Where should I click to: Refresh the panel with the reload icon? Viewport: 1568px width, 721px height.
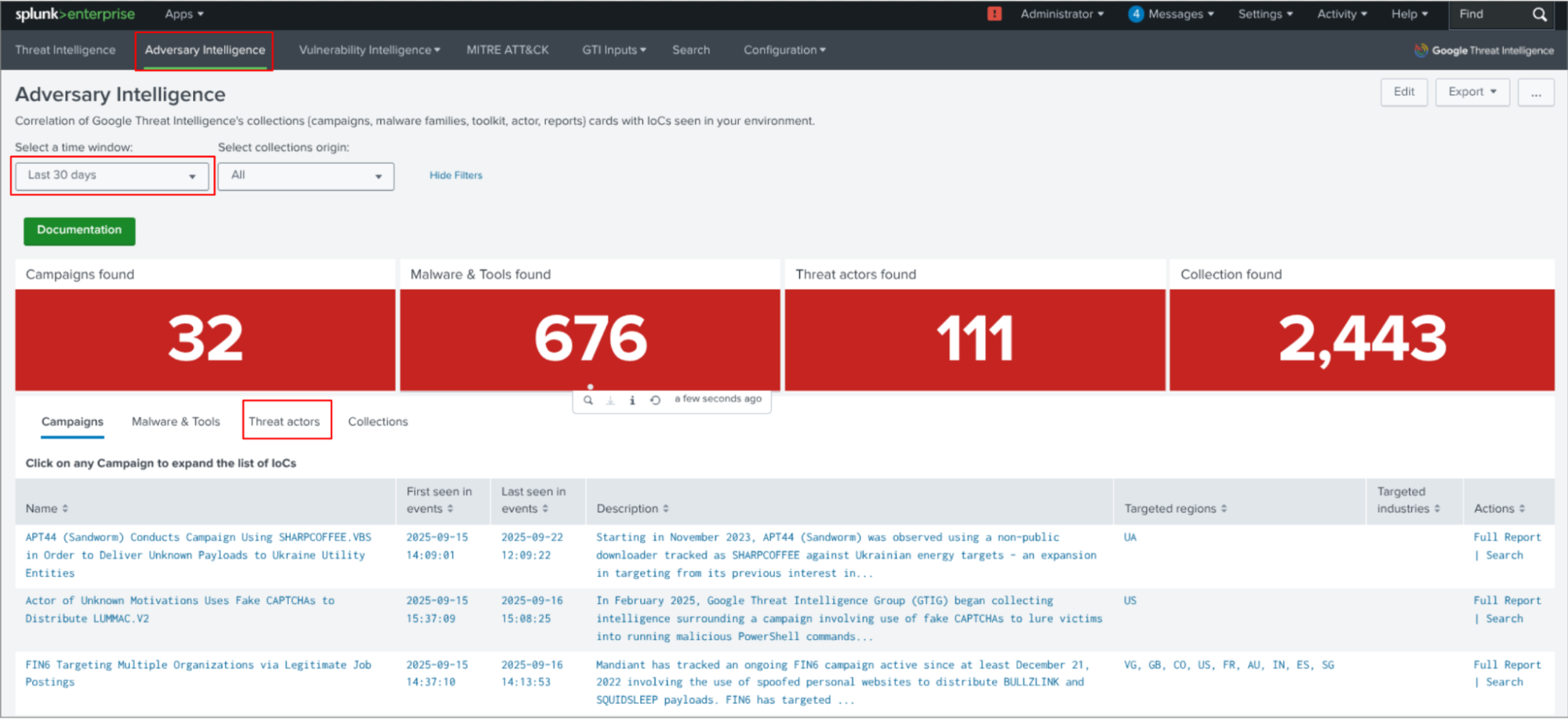pyautogui.click(x=655, y=400)
